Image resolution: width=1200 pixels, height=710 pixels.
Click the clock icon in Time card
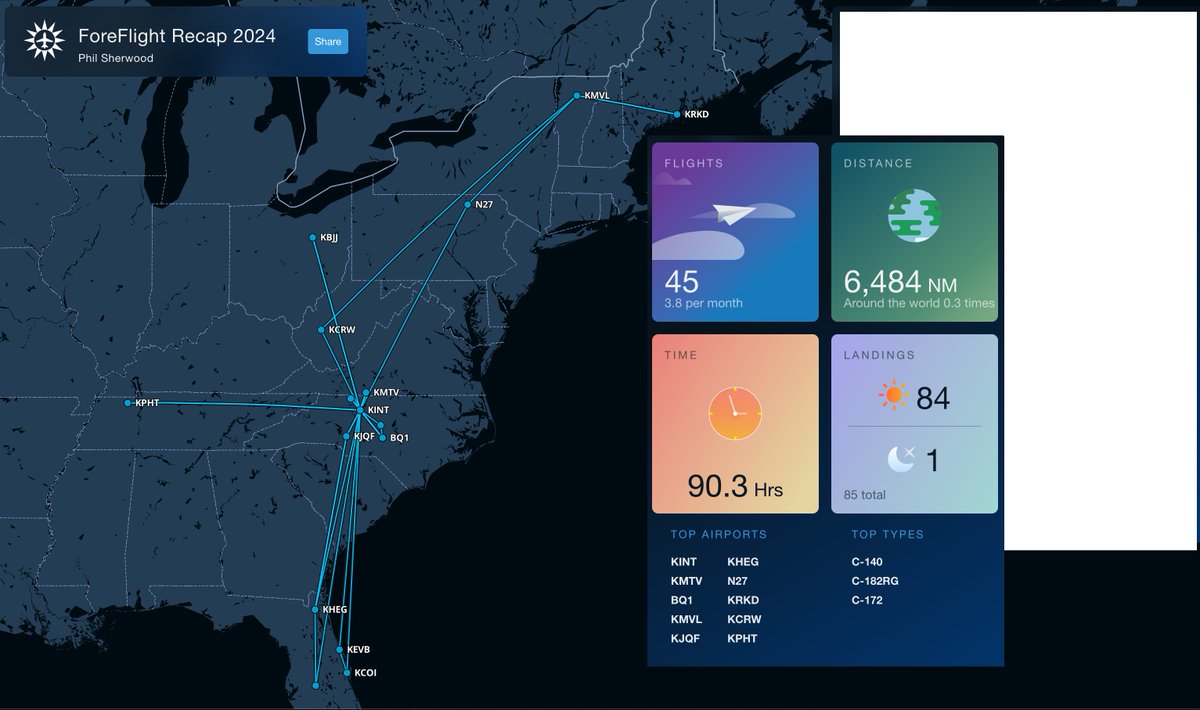tap(735, 412)
